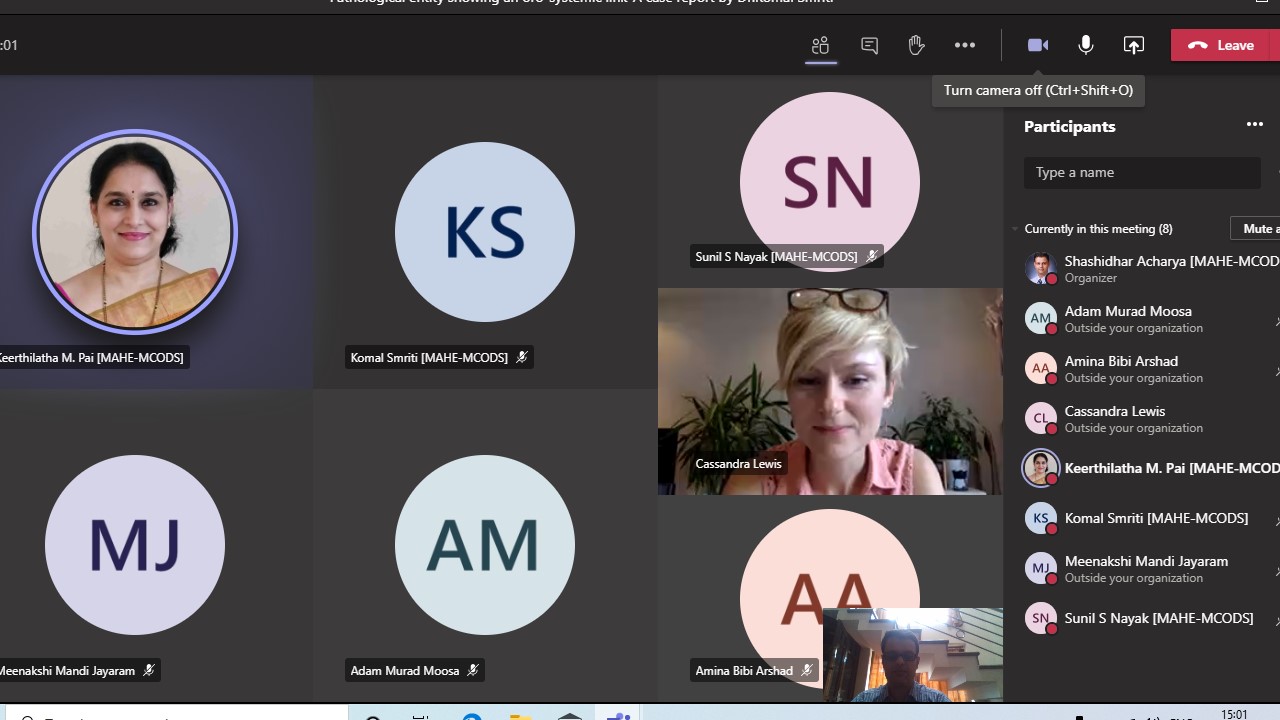Open the meeting chat icon
1280x720 pixels.
pos(869,45)
